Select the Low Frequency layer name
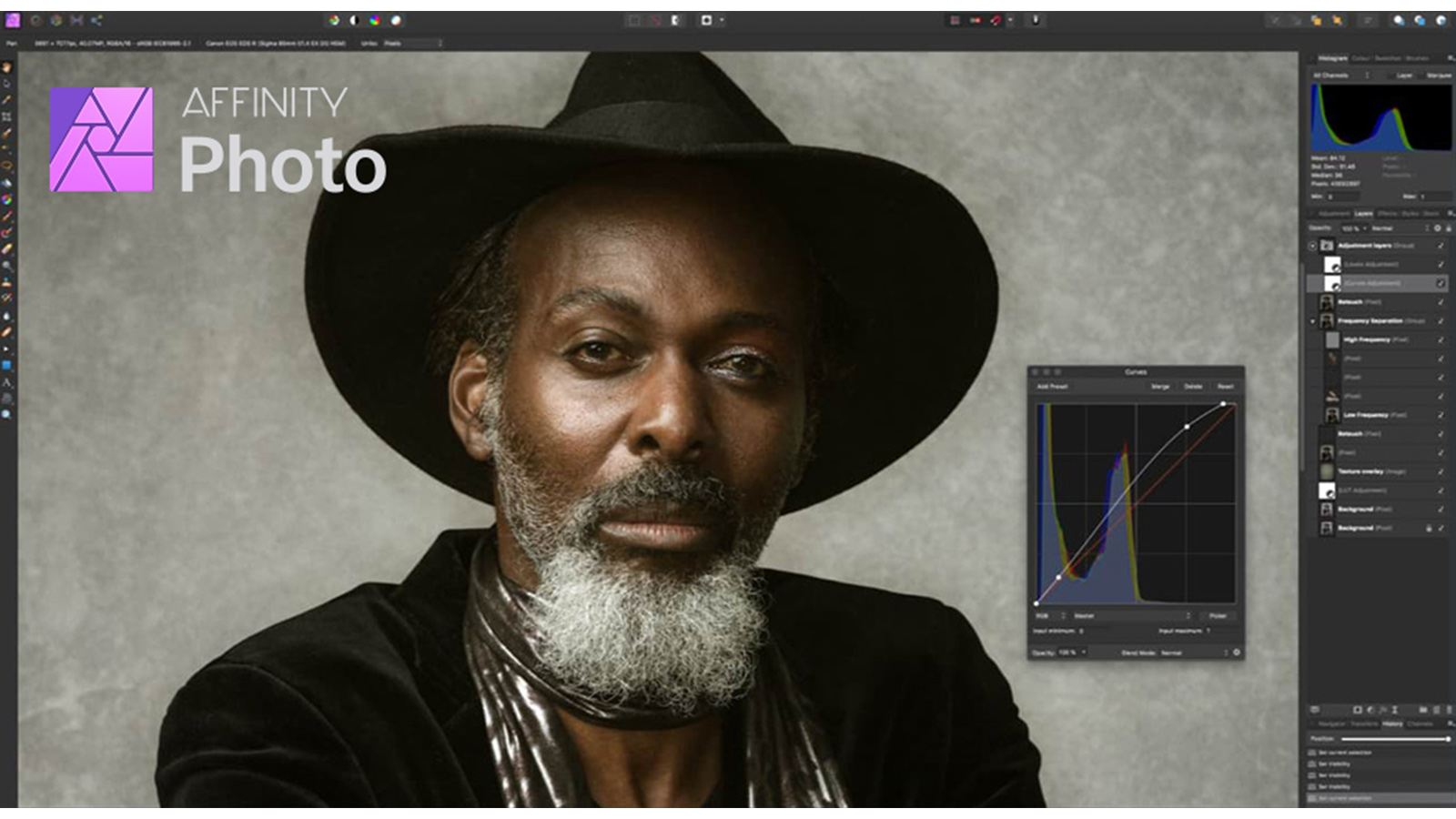The height and width of the screenshot is (819, 1456). click(x=1366, y=415)
